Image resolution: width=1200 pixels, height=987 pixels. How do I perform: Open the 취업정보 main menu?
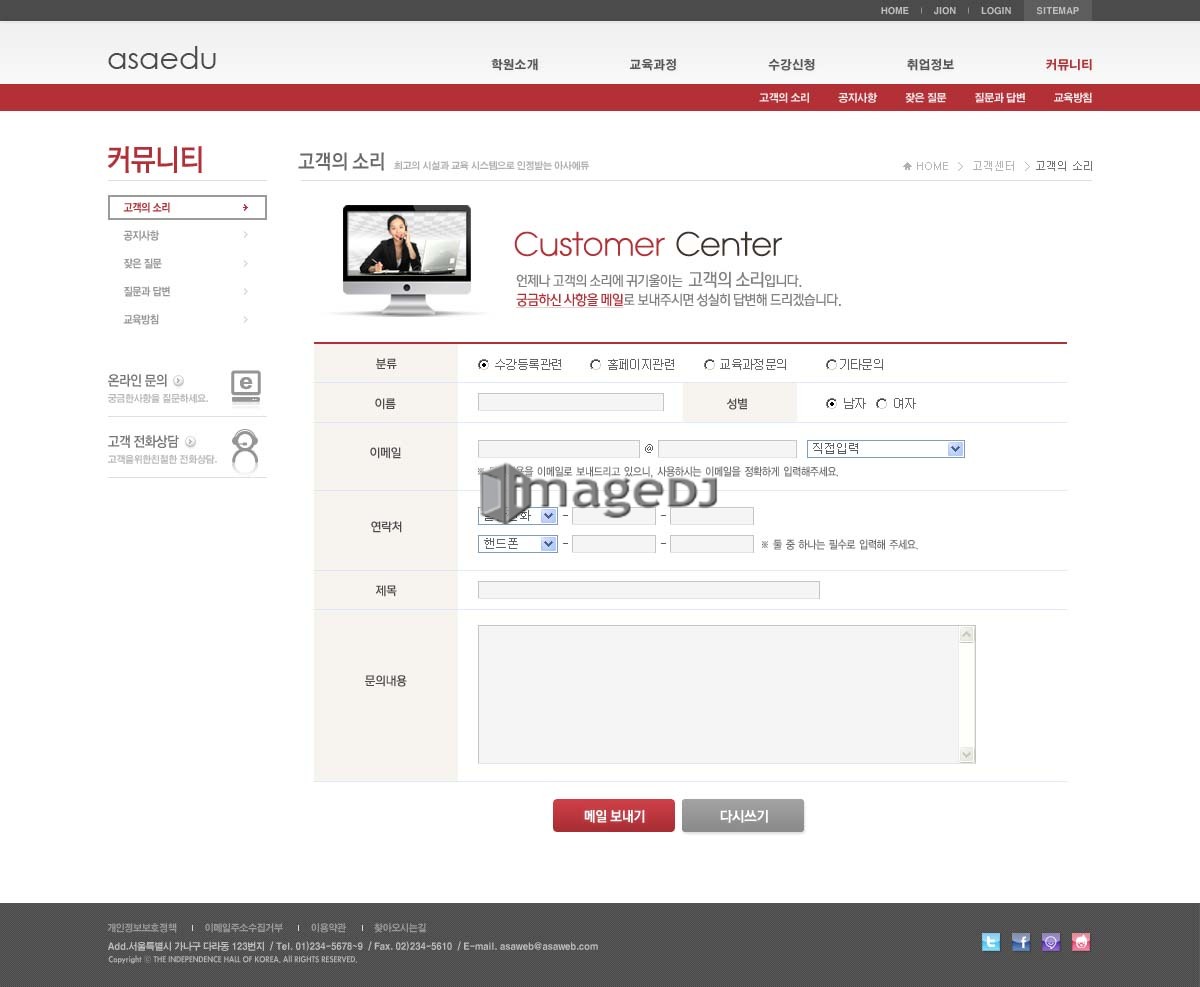point(930,64)
